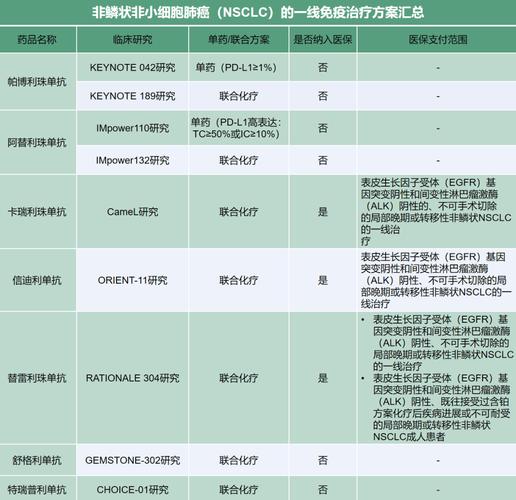Click 联合化疗 in the CameL row
The width and height of the screenshot is (516, 500).
coord(239,212)
